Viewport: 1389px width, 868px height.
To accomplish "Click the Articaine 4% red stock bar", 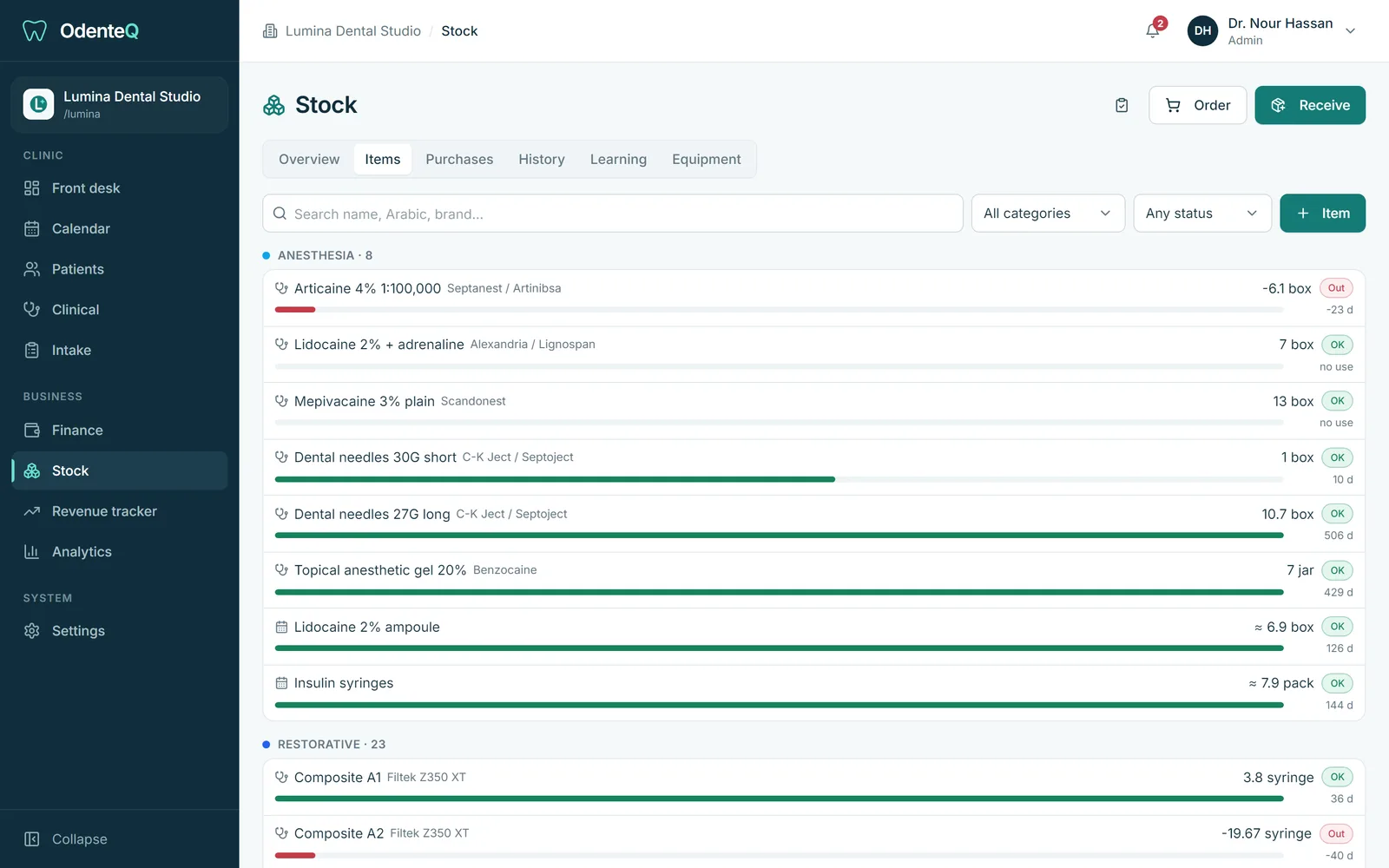I will pos(295,310).
